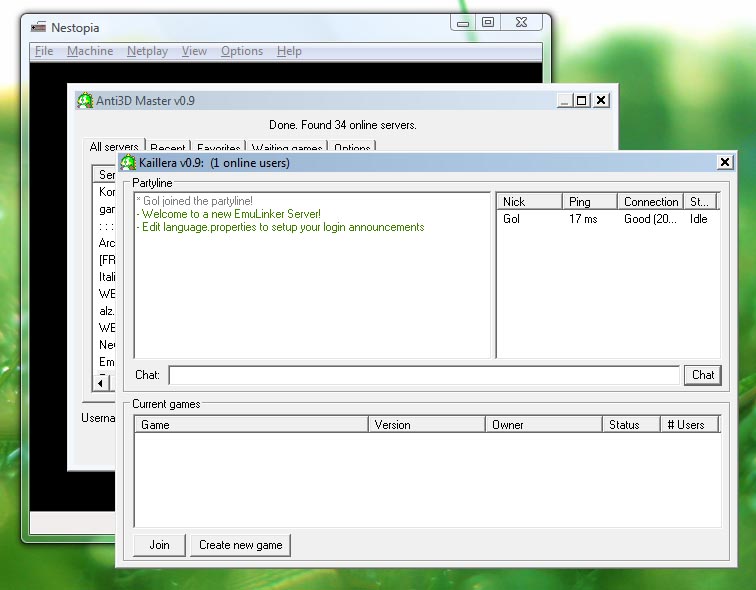
Task: Click the Kaillera window icon
Action: click(x=128, y=162)
